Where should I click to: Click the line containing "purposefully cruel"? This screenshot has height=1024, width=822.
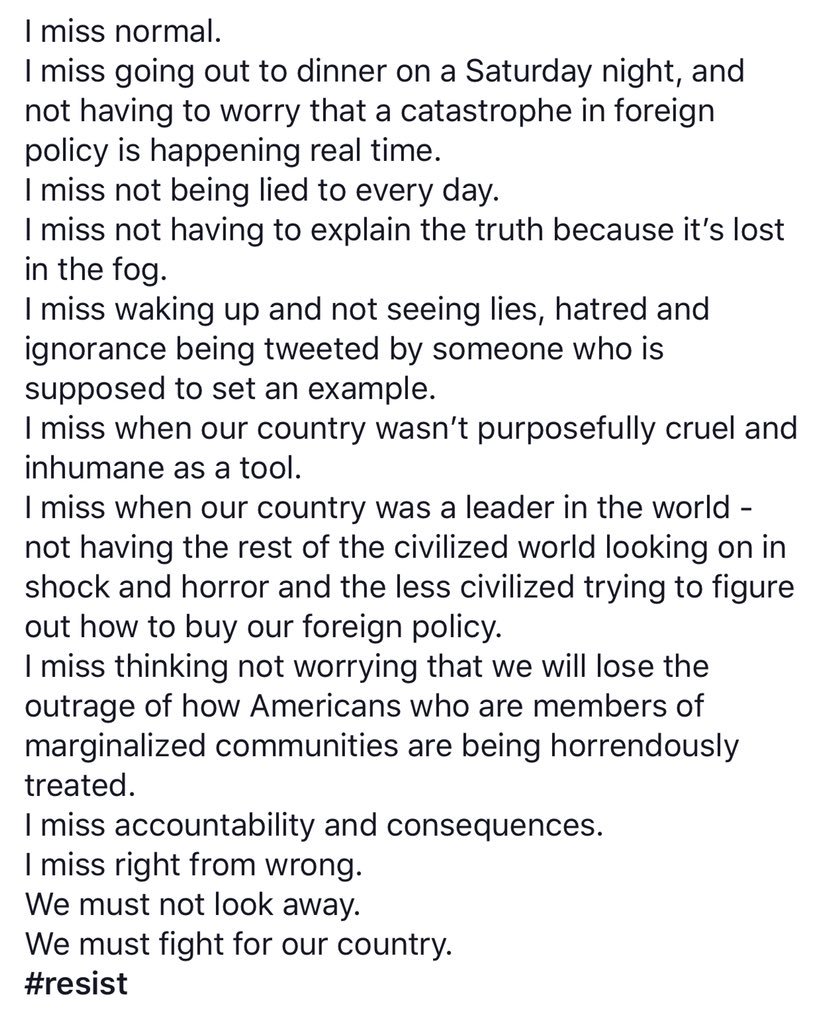[410, 428]
